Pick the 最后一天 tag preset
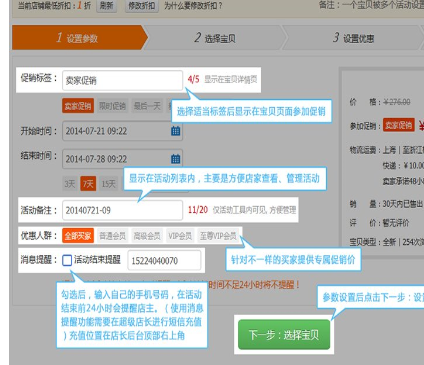This screenshot has width=424, height=365. click(147, 106)
